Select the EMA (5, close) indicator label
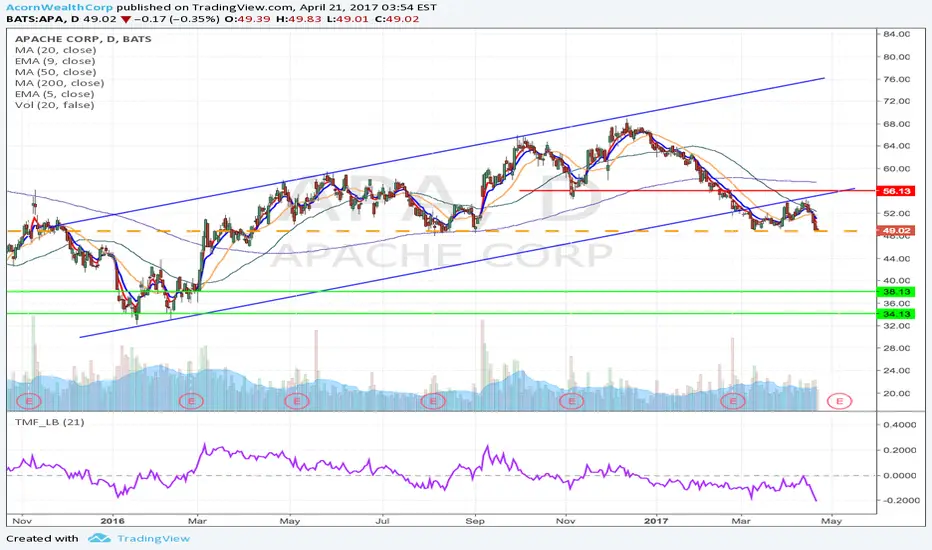The image size is (932, 550). click(55, 94)
